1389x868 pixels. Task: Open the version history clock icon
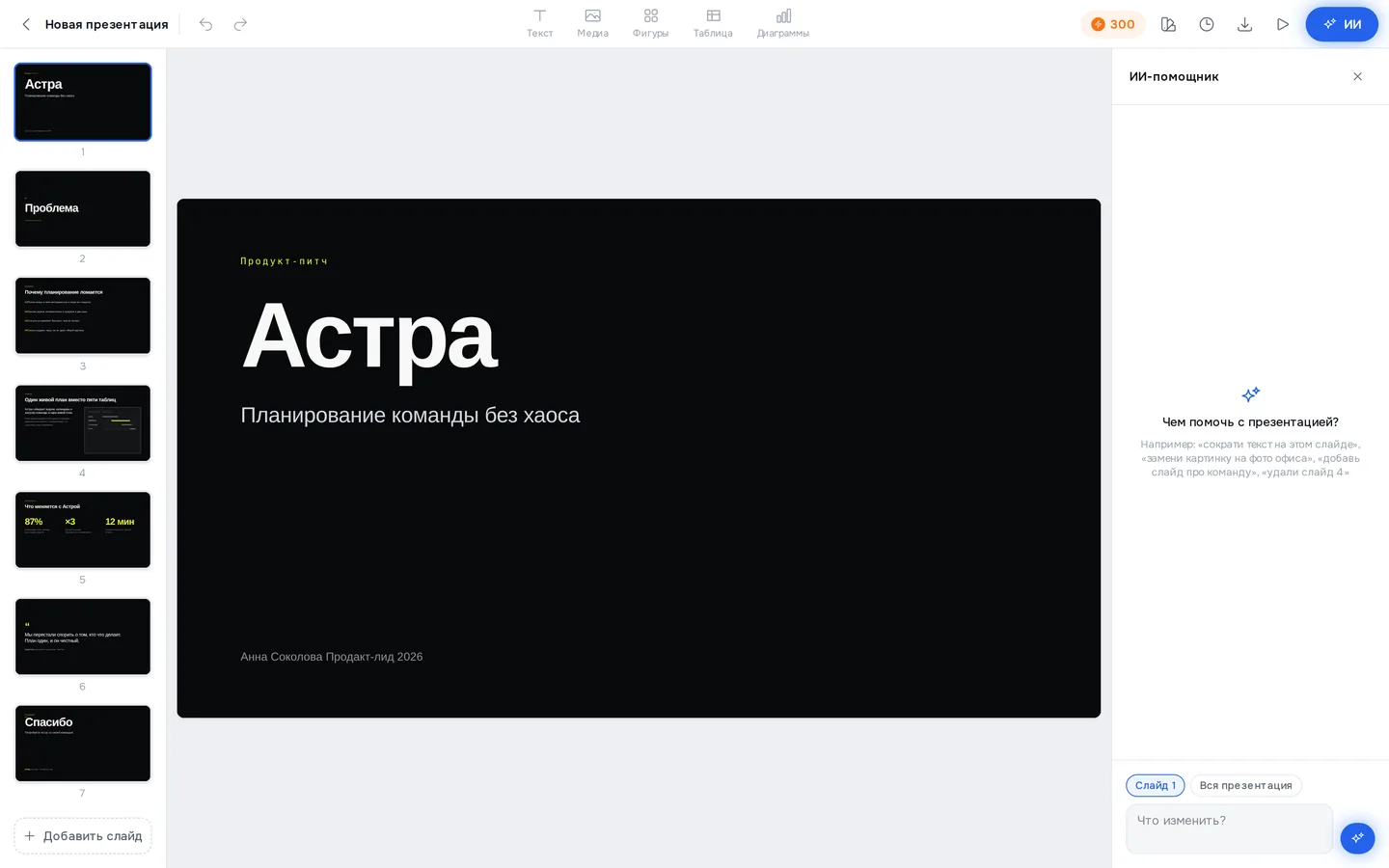(x=1207, y=24)
